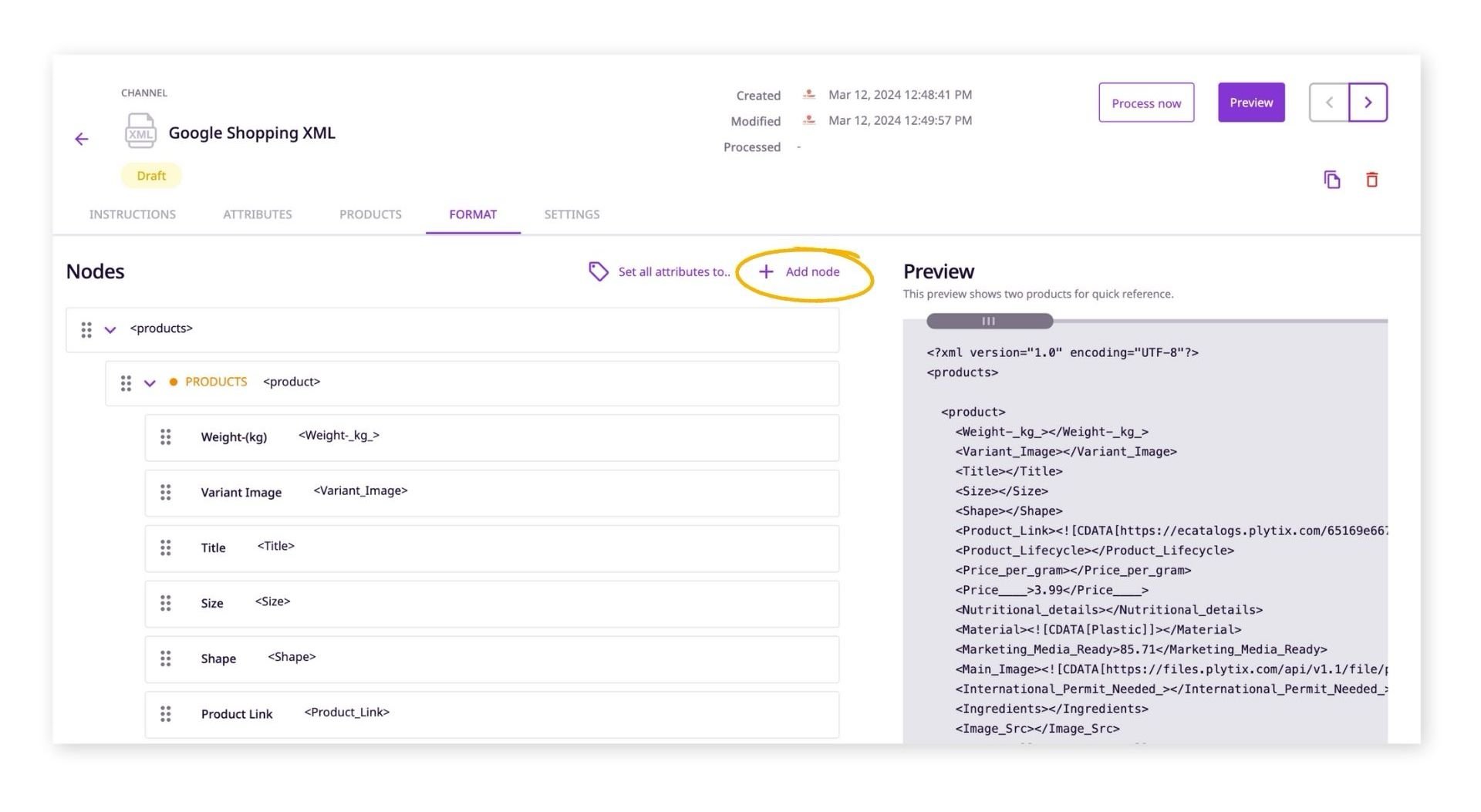
Task: Click the back arrow beside channel name
Action: coord(82,139)
